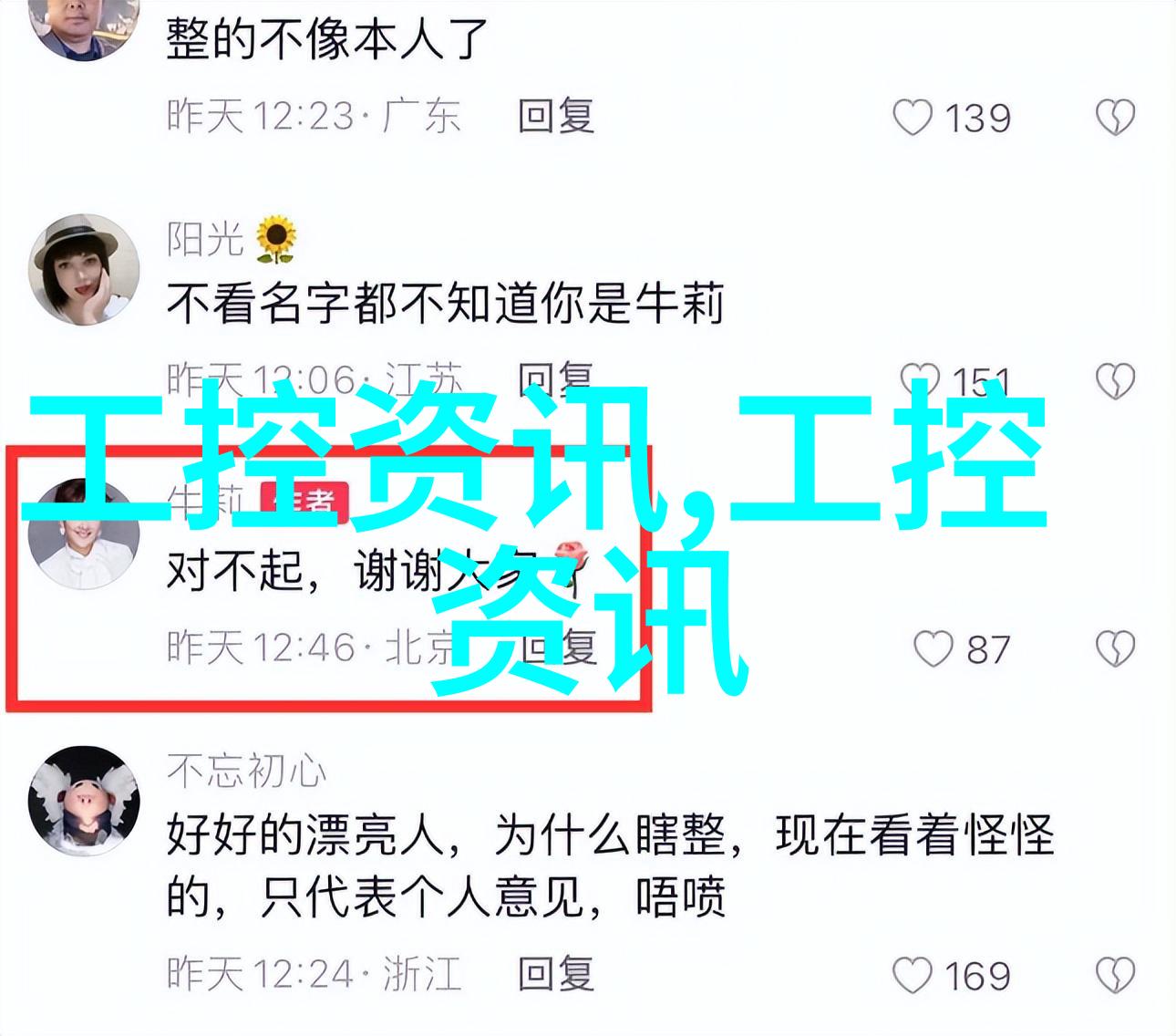Screen dimensions: 1176x1036
Task: Like the comment with 139 likes
Action: click(913, 118)
